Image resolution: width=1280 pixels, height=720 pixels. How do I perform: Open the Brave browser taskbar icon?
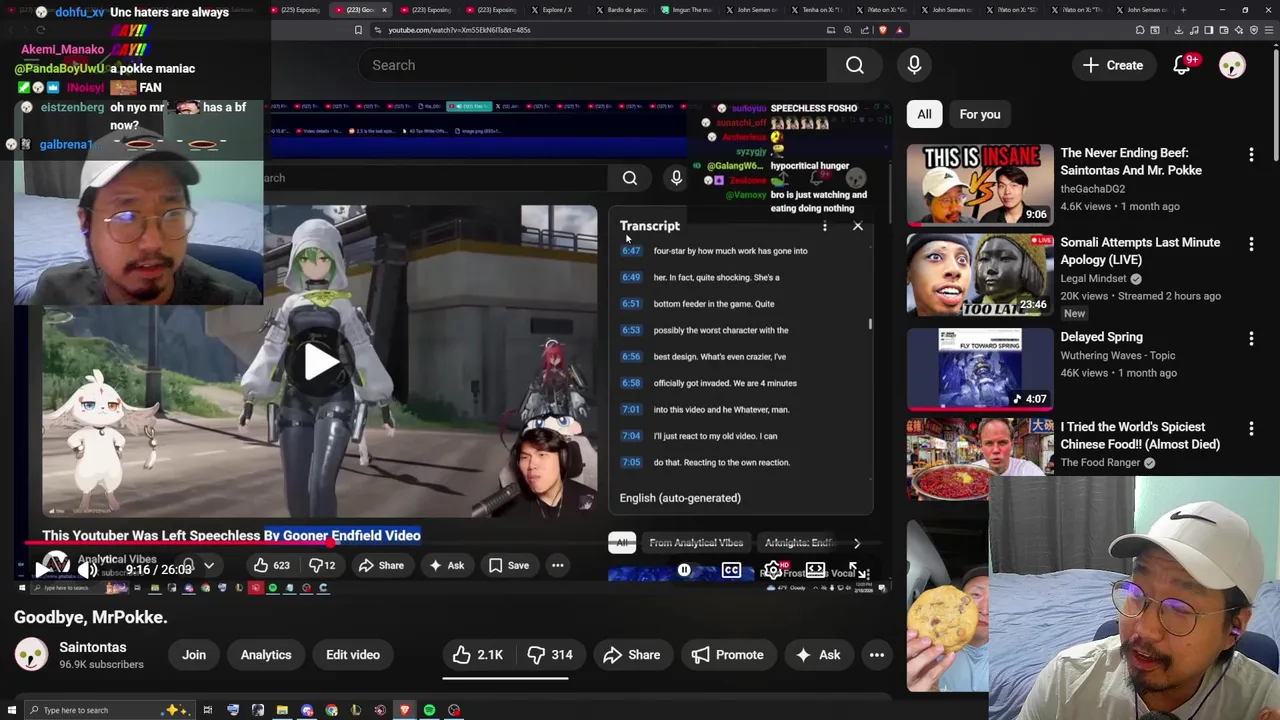click(x=405, y=710)
